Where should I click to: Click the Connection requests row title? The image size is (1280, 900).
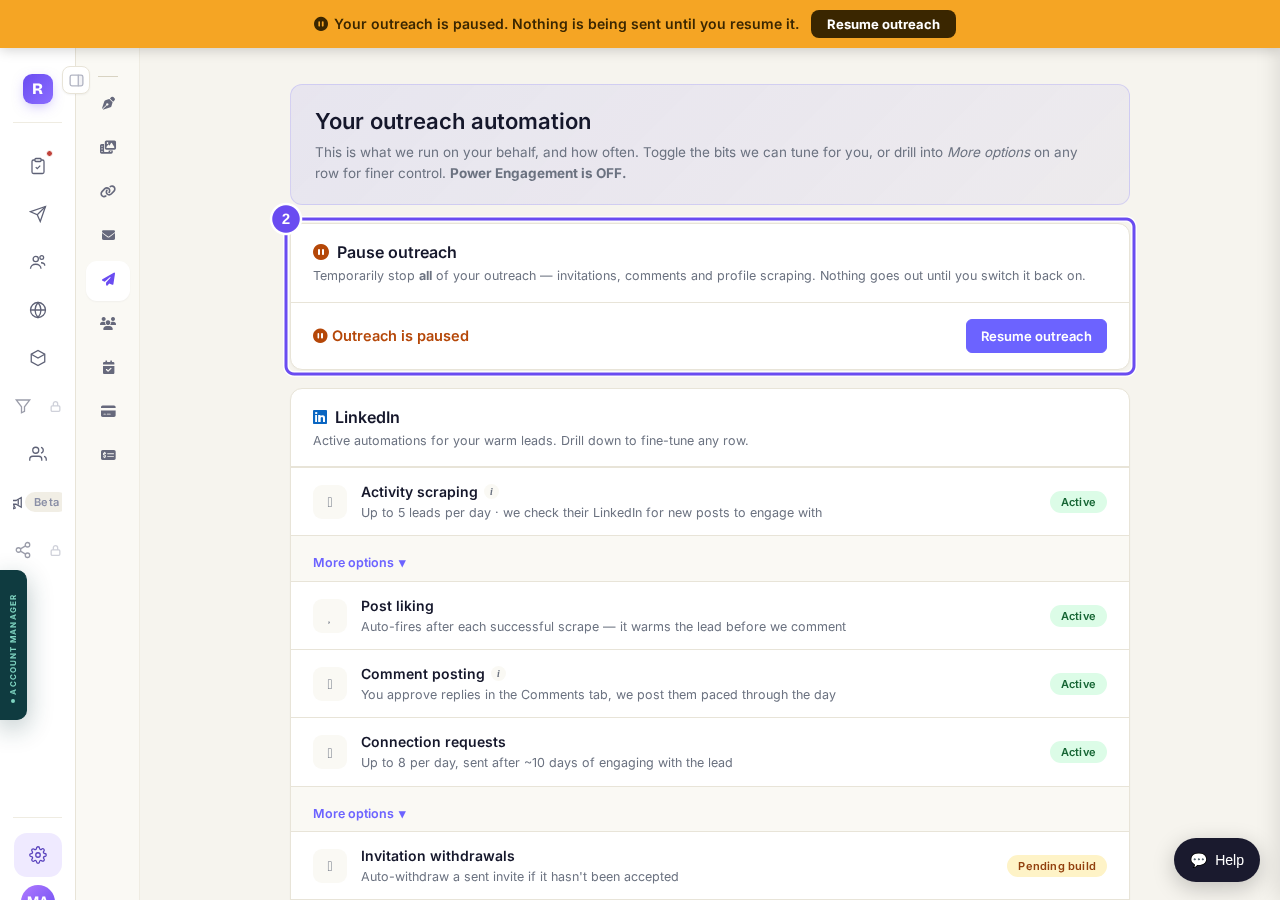[433, 742]
